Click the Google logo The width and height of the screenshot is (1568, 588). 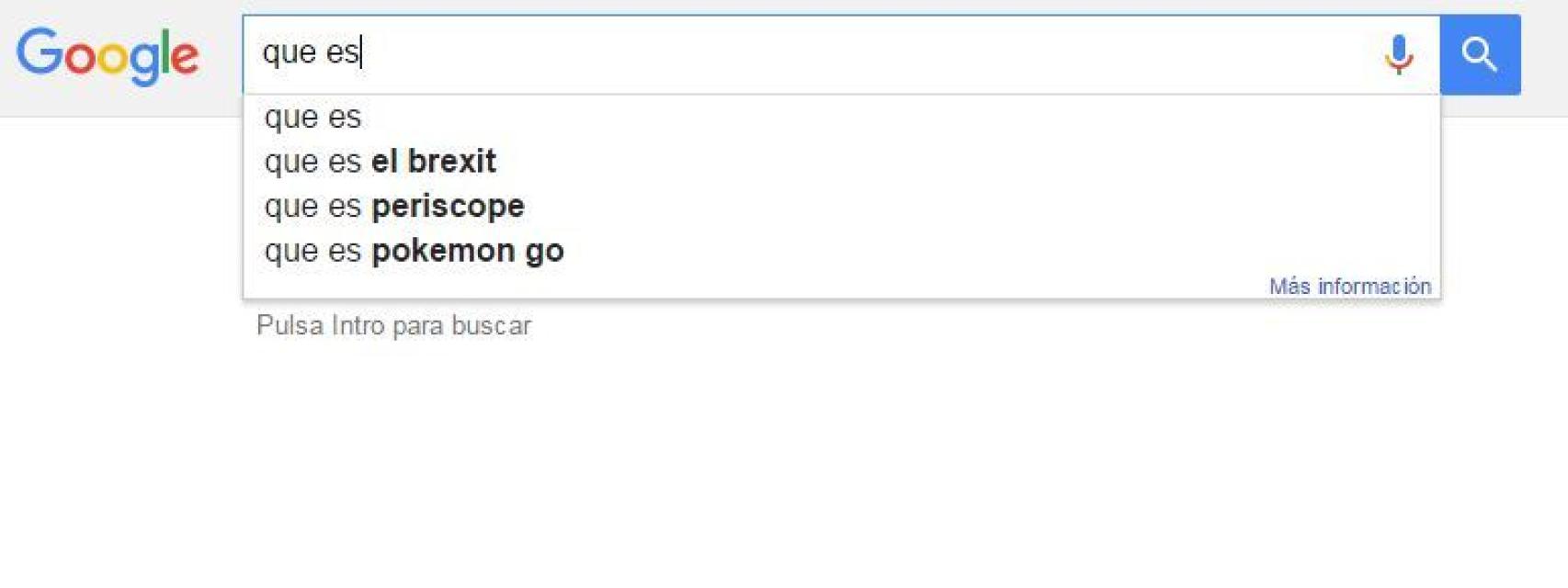coord(108,55)
